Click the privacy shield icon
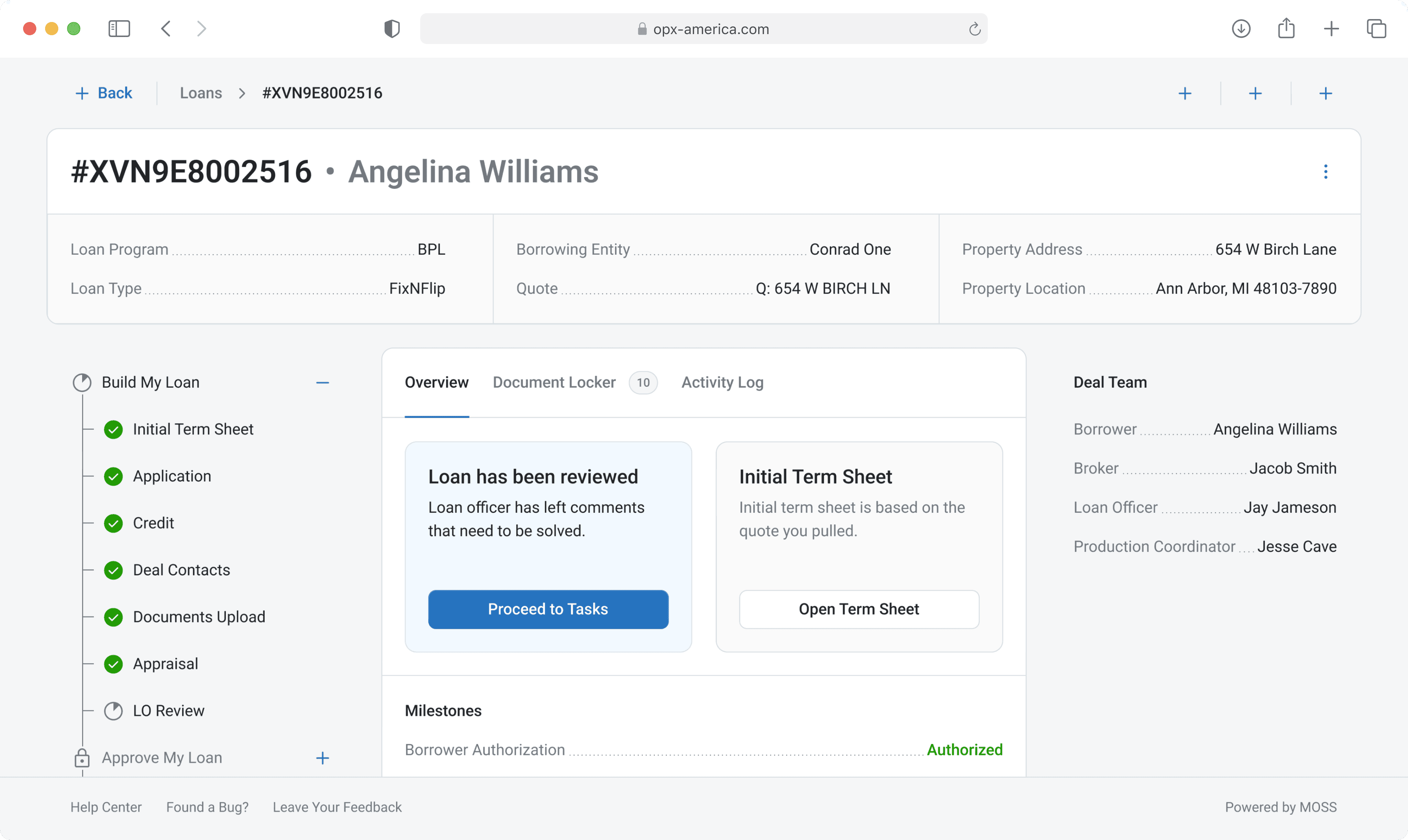The width and height of the screenshot is (1408, 840). tap(392, 29)
